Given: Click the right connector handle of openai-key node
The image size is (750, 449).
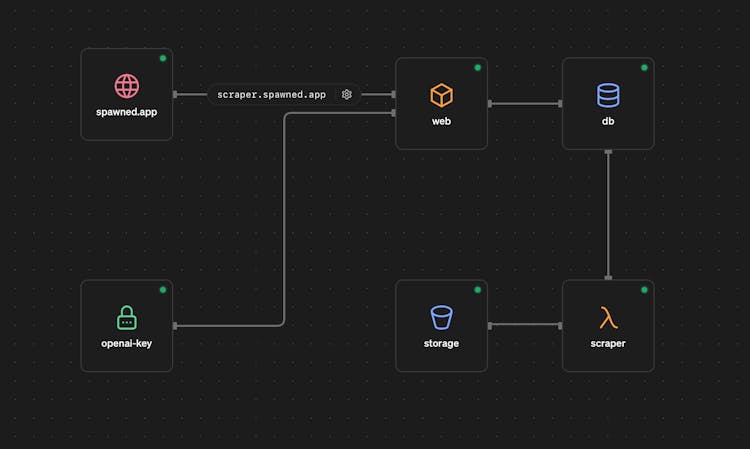Looking at the screenshot, I should 175,326.
